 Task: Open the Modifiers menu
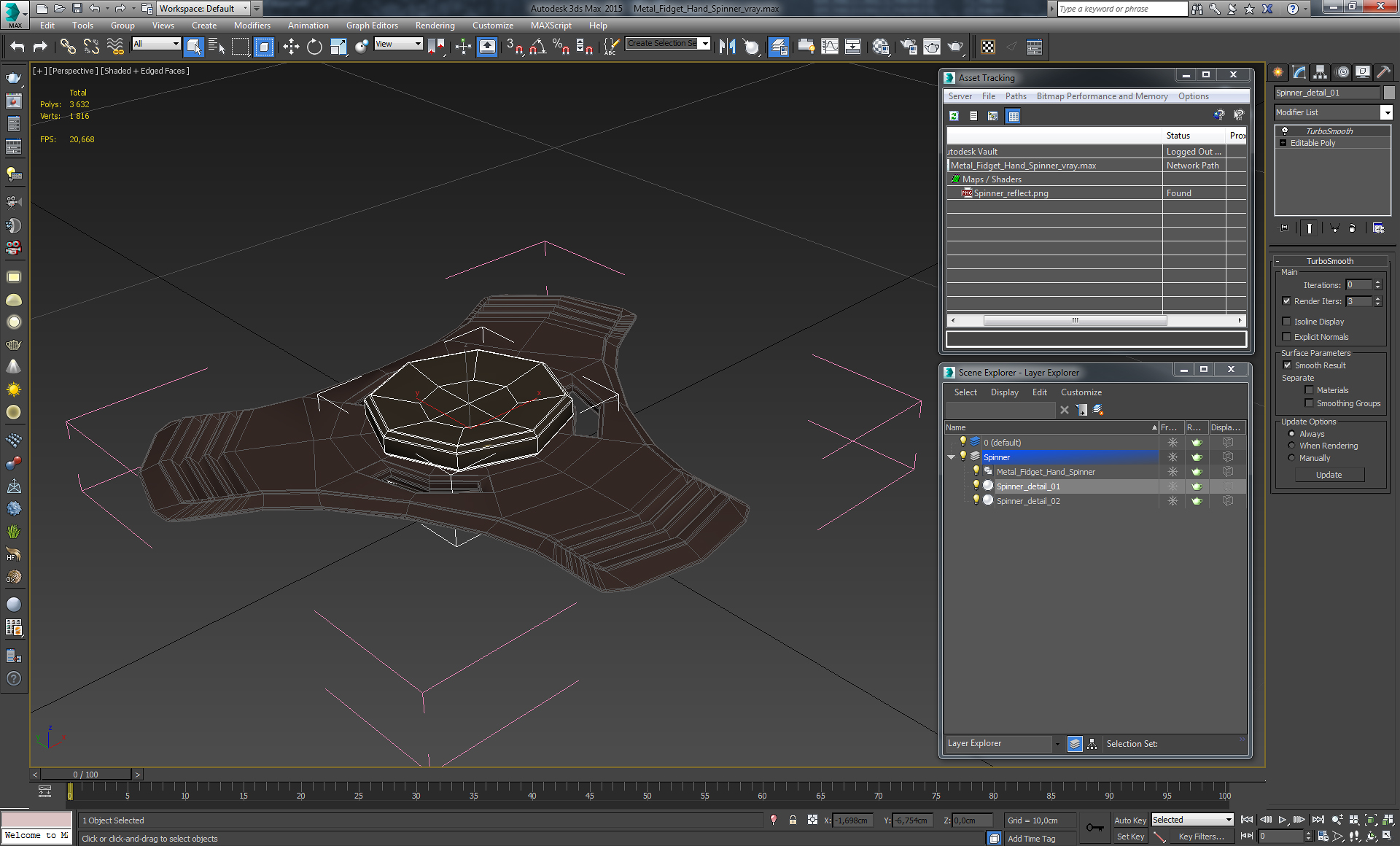(252, 26)
